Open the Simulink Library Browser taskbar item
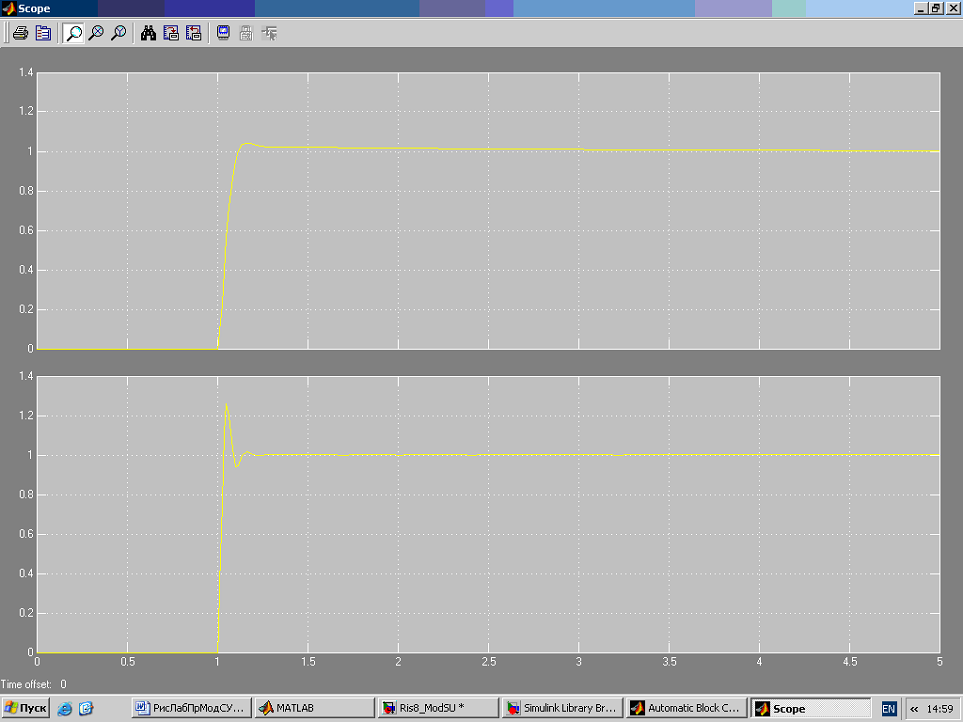The image size is (963, 722). coord(562,708)
